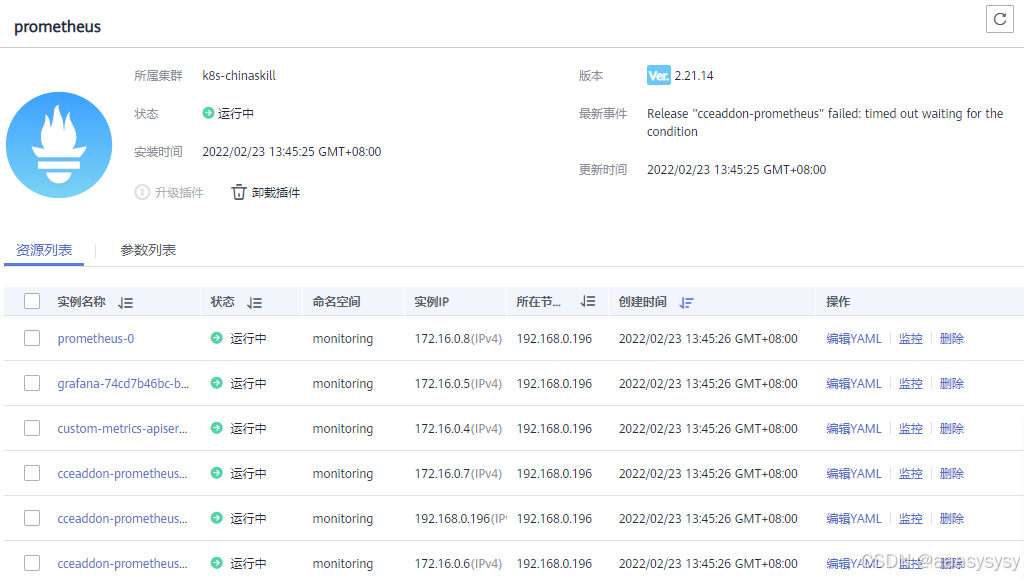Click 删除 for grafana row
1024x579 pixels.
tap(952, 384)
